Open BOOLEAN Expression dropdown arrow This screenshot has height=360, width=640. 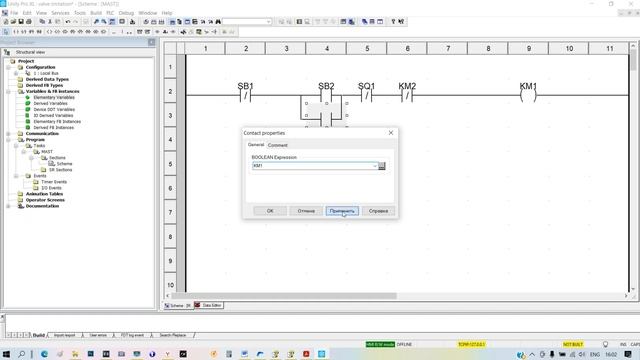(x=374, y=166)
